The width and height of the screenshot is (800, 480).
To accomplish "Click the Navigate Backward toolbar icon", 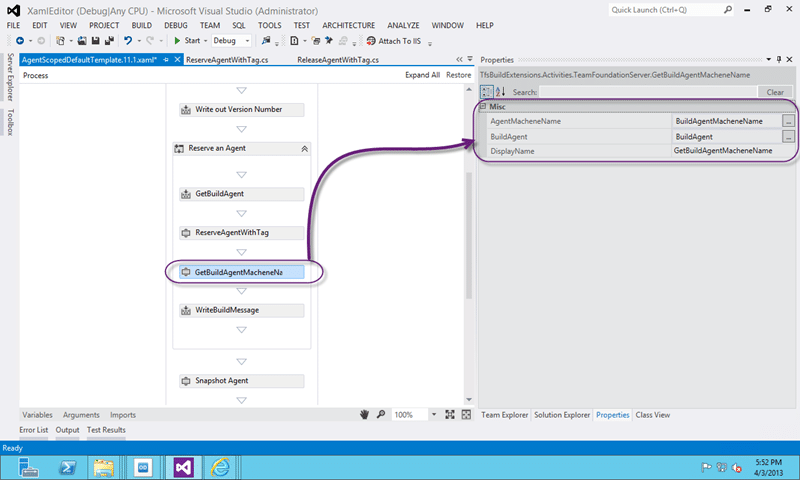I will tap(20, 41).
